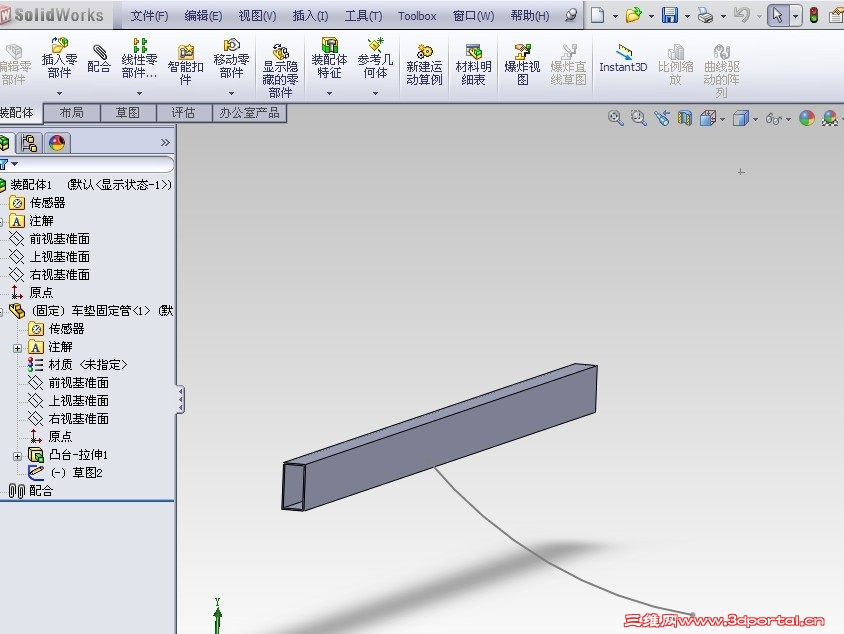Click the View Orientation cube icon
This screenshot has height=634, width=844.
click(708, 118)
